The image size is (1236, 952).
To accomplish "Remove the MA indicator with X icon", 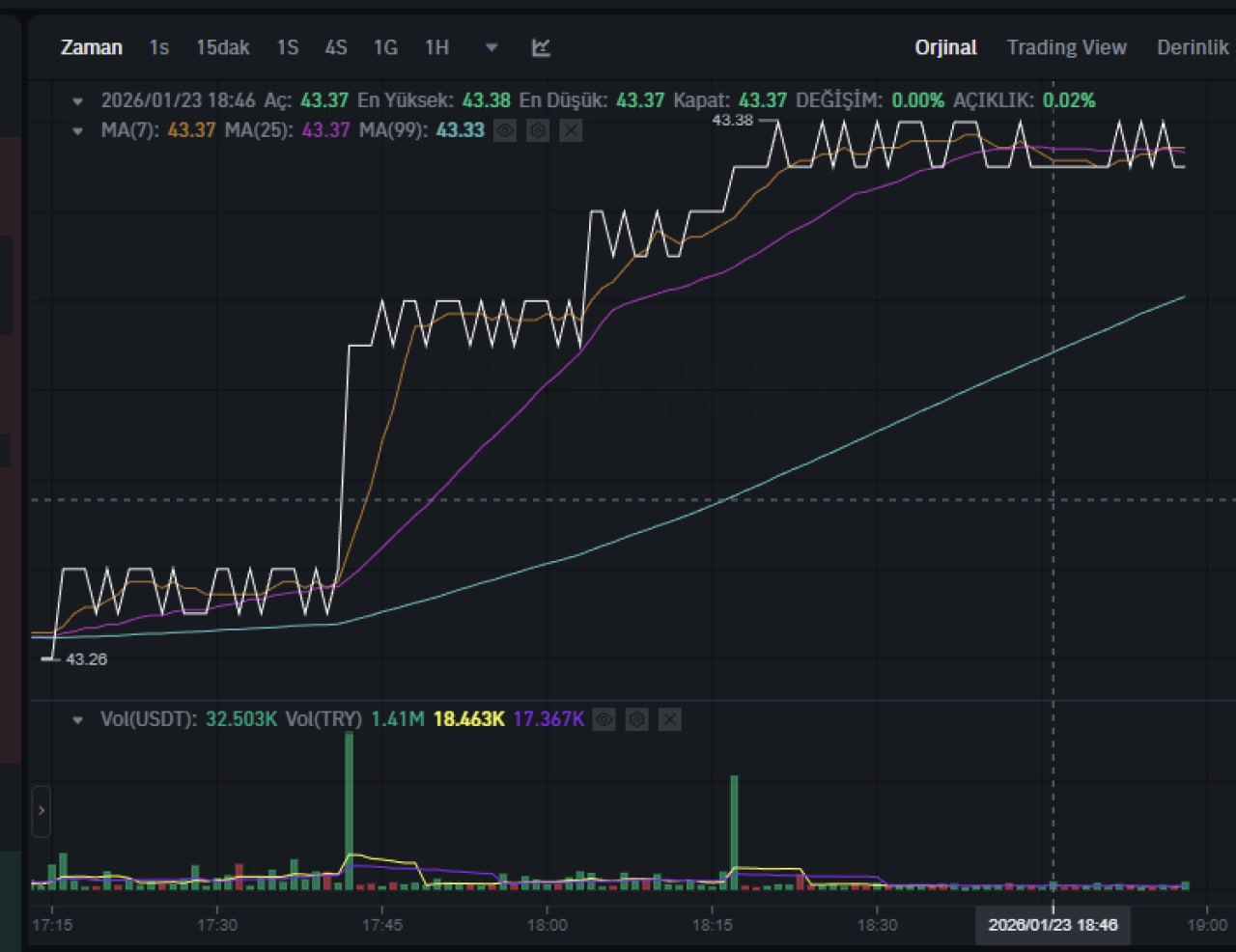I will 571,129.
